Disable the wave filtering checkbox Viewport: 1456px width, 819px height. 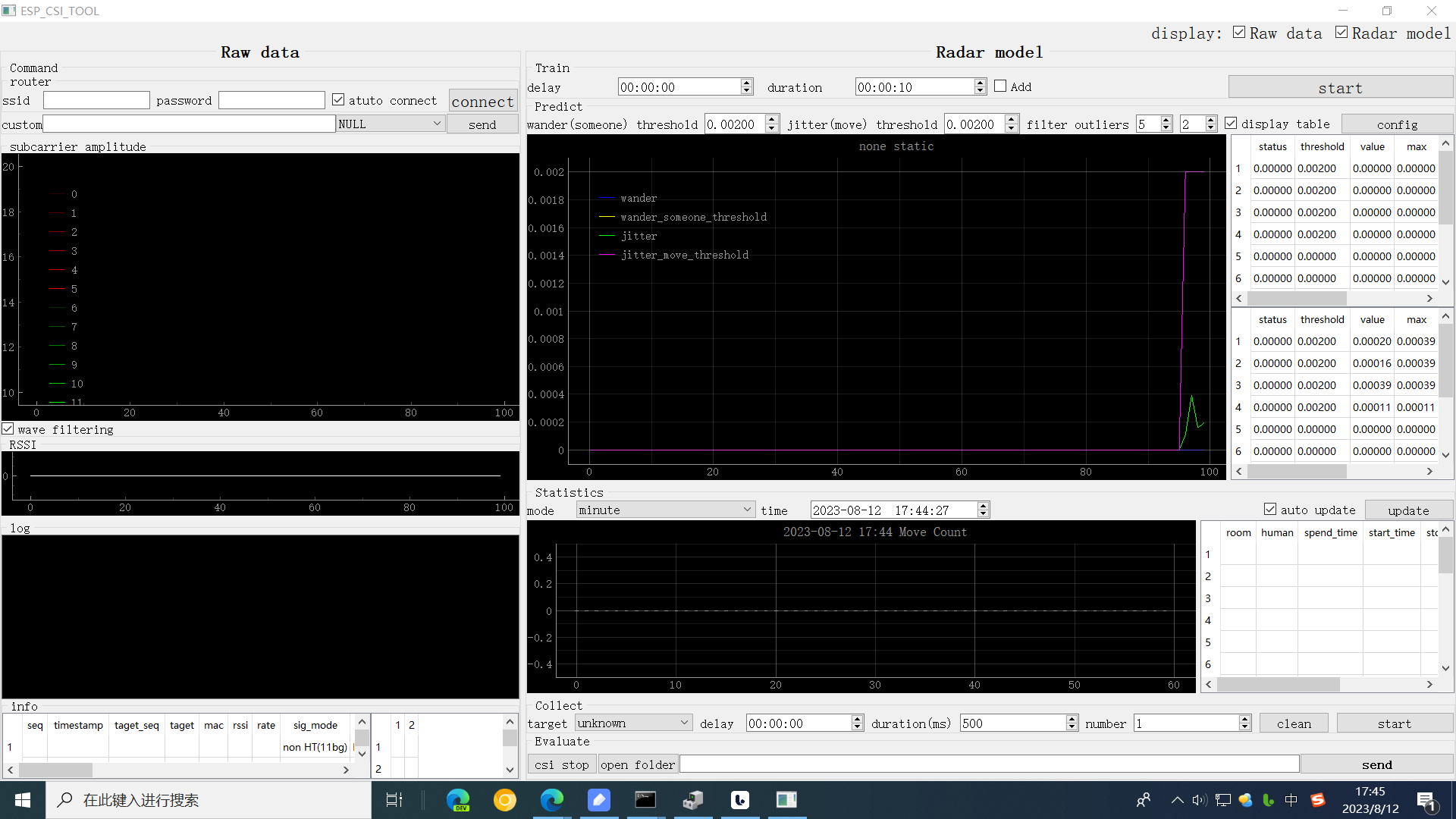pos(8,428)
